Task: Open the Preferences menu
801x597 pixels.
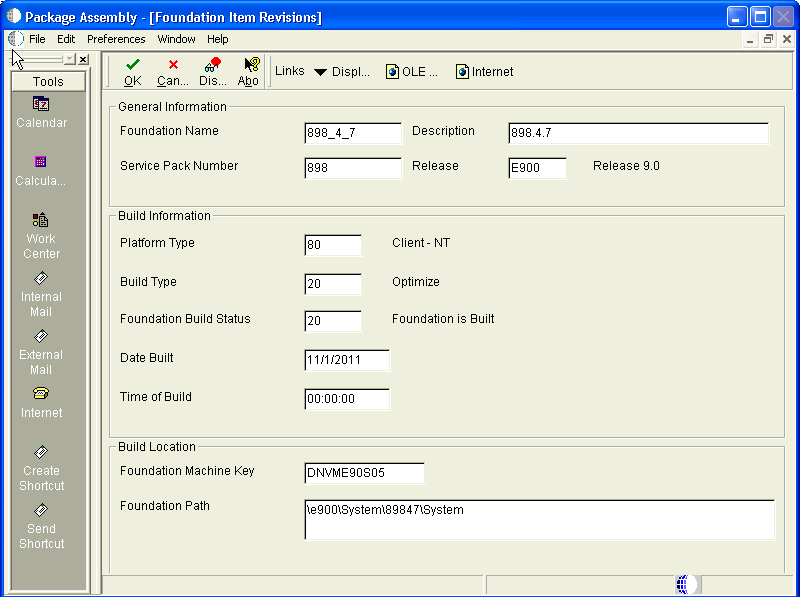Action: [116, 39]
